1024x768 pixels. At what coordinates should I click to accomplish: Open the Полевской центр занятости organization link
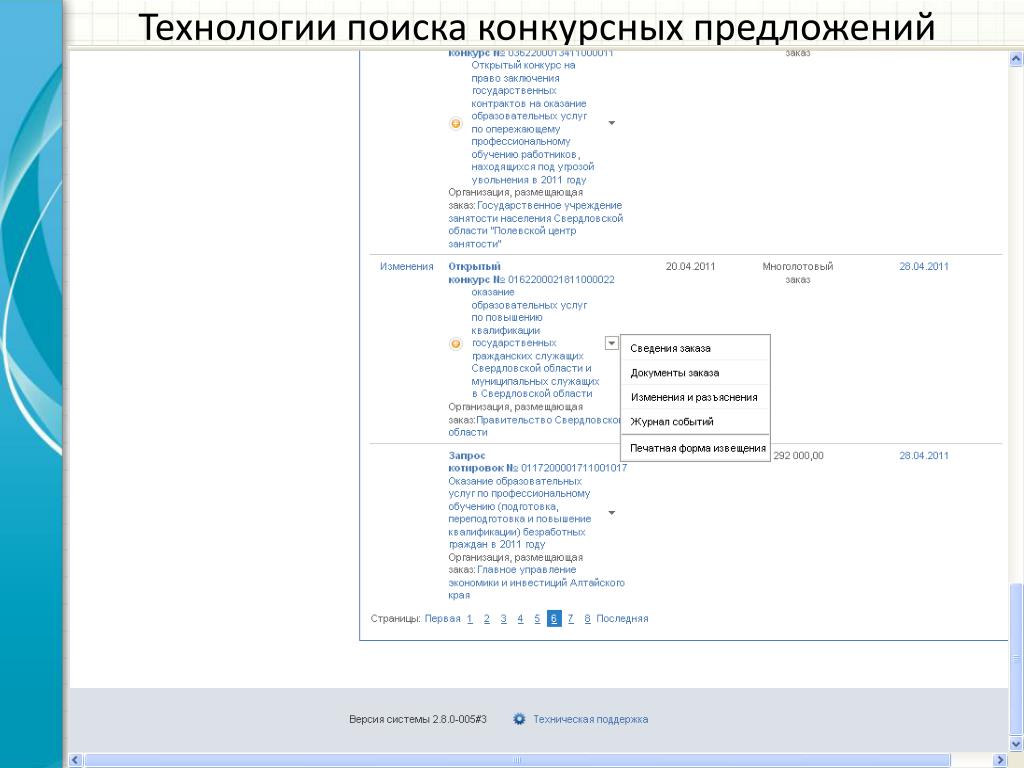[x=536, y=225]
